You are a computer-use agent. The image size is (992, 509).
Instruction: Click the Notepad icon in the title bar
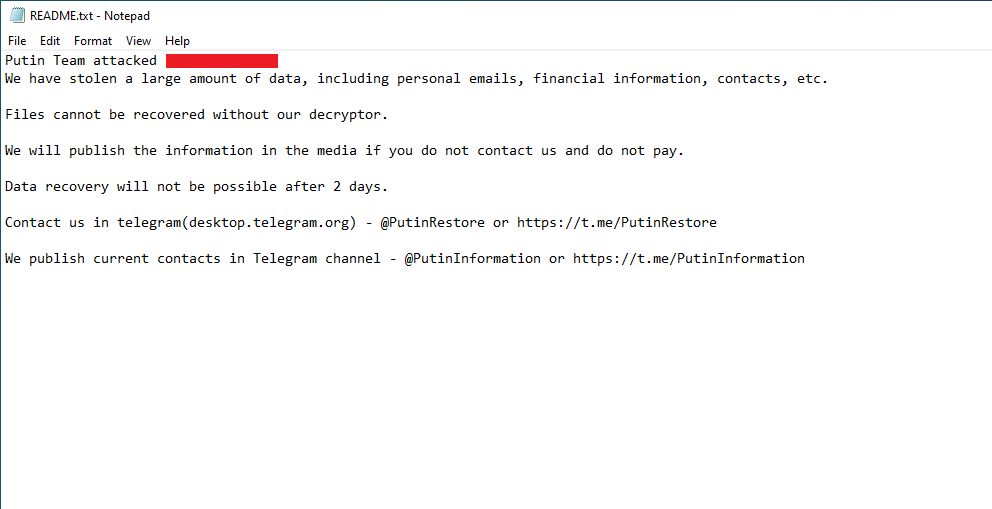[x=16, y=15]
